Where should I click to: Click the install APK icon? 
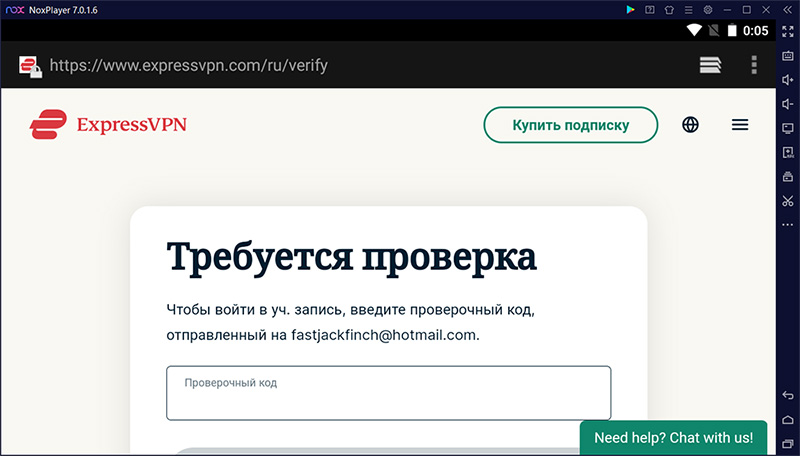pyautogui.click(x=788, y=152)
